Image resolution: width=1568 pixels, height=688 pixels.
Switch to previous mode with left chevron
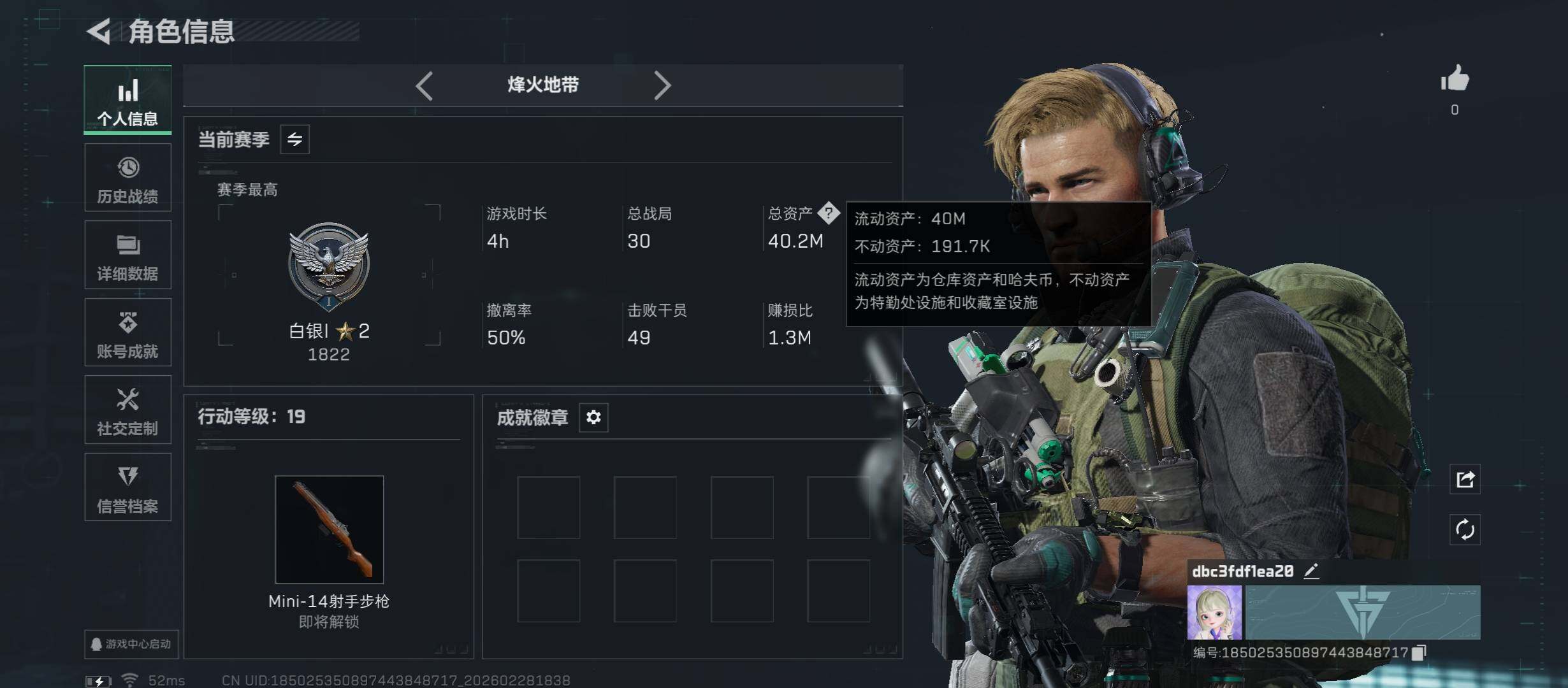(x=424, y=85)
